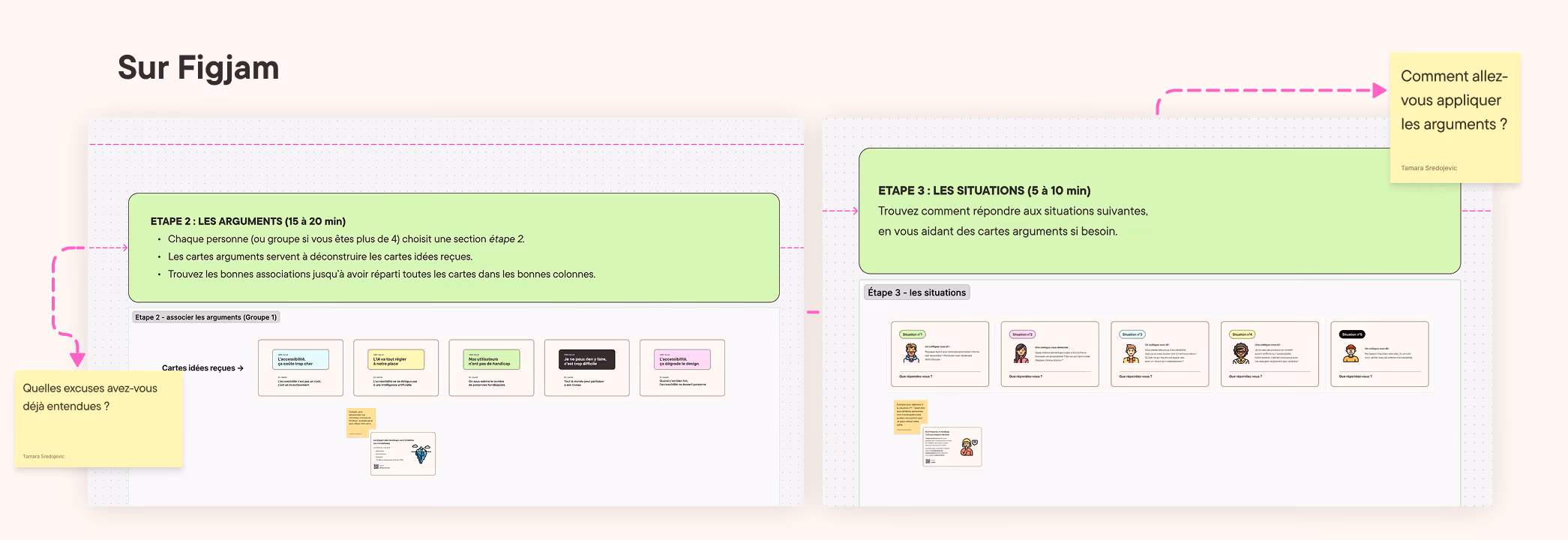This screenshot has height=543, width=1568.
Task: Select the small orange sticky note in Étape 3
Action: (910, 417)
